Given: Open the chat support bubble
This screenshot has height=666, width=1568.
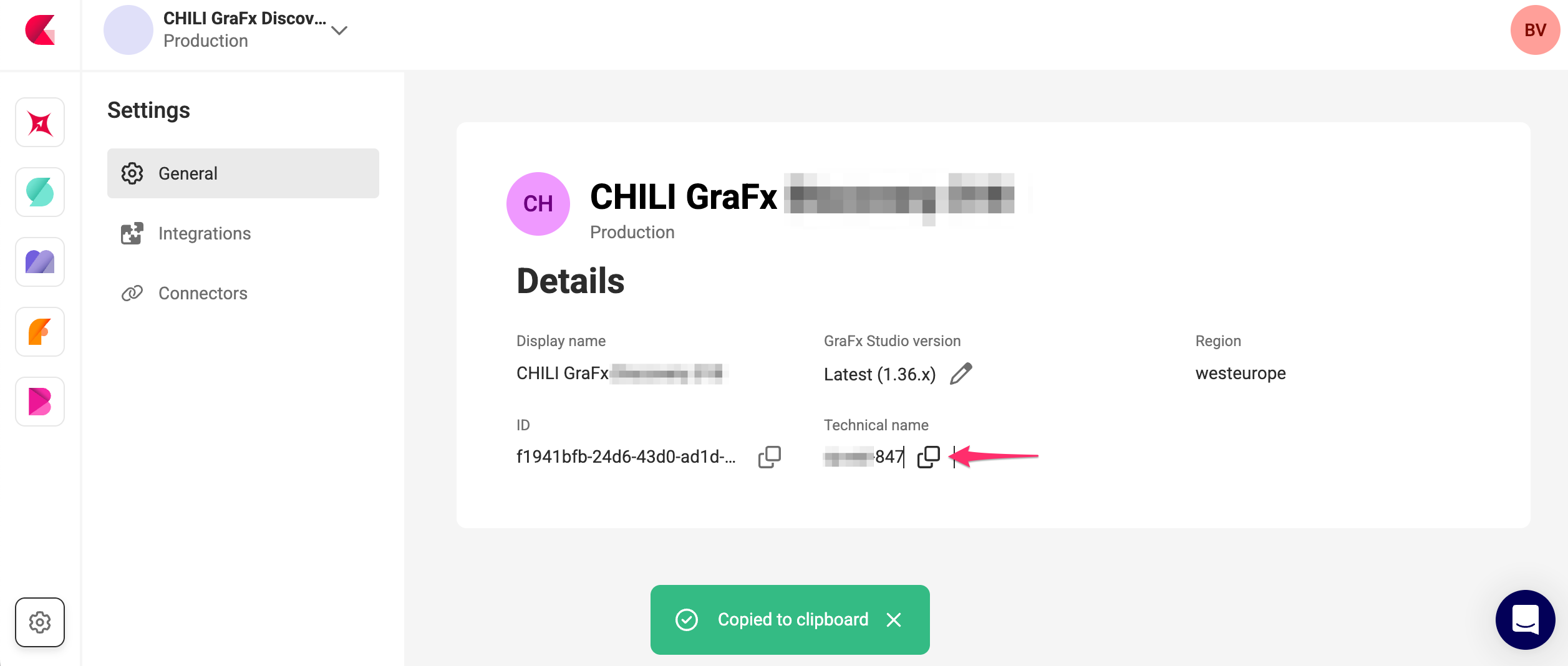Looking at the screenshot, I should 1525,620.
